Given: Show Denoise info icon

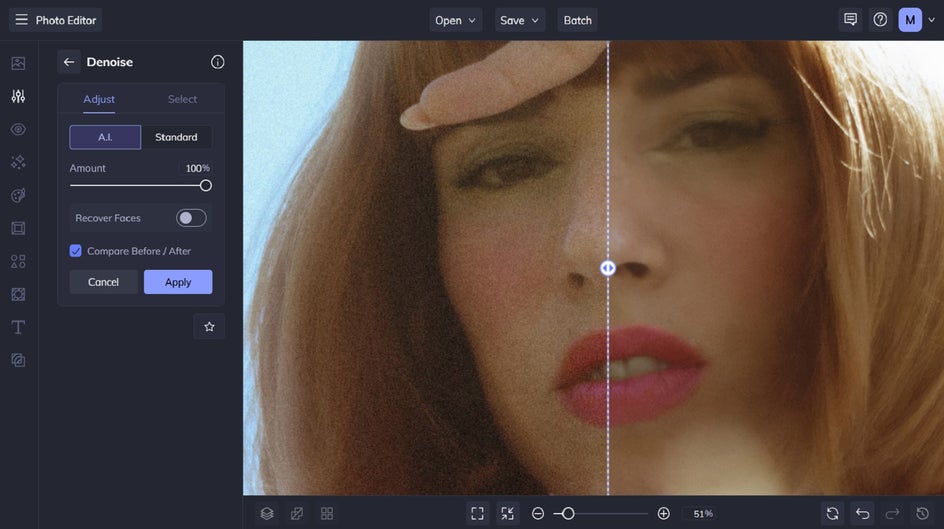Looking at the screenshot, I should pyautogui.click(x=217, y=62).
